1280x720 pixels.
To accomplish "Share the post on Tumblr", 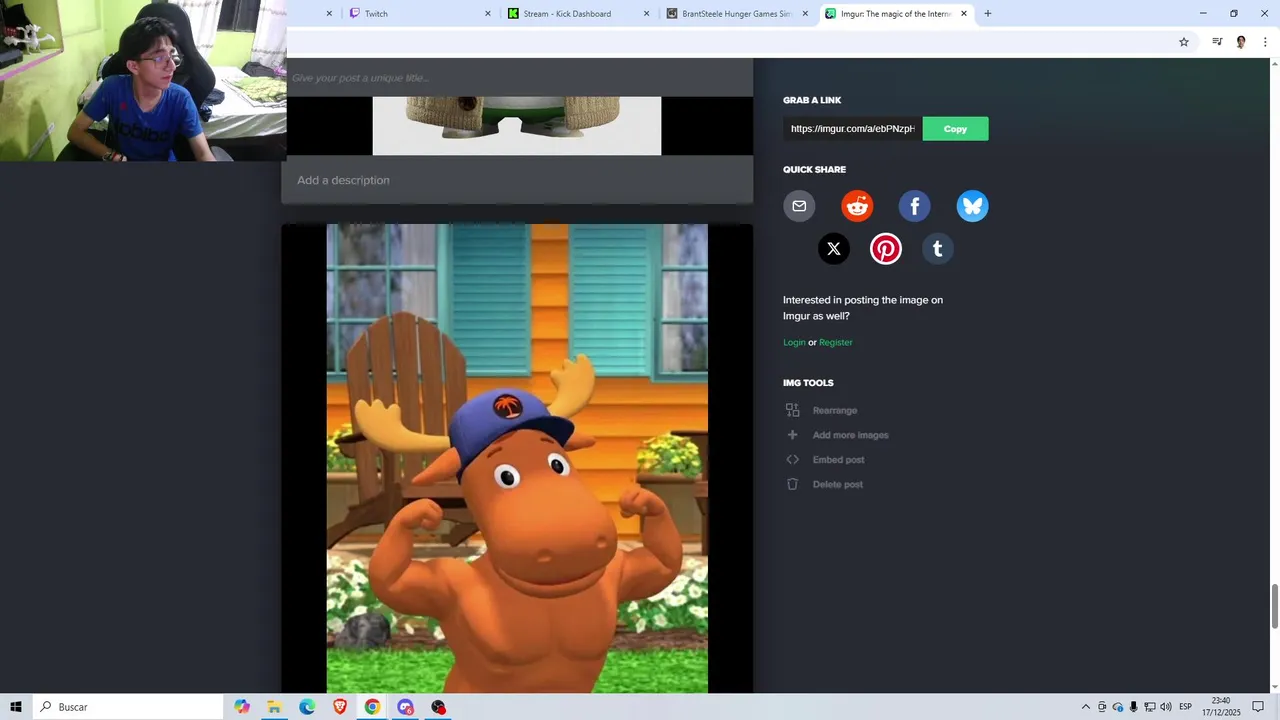I will coord(938,249).
